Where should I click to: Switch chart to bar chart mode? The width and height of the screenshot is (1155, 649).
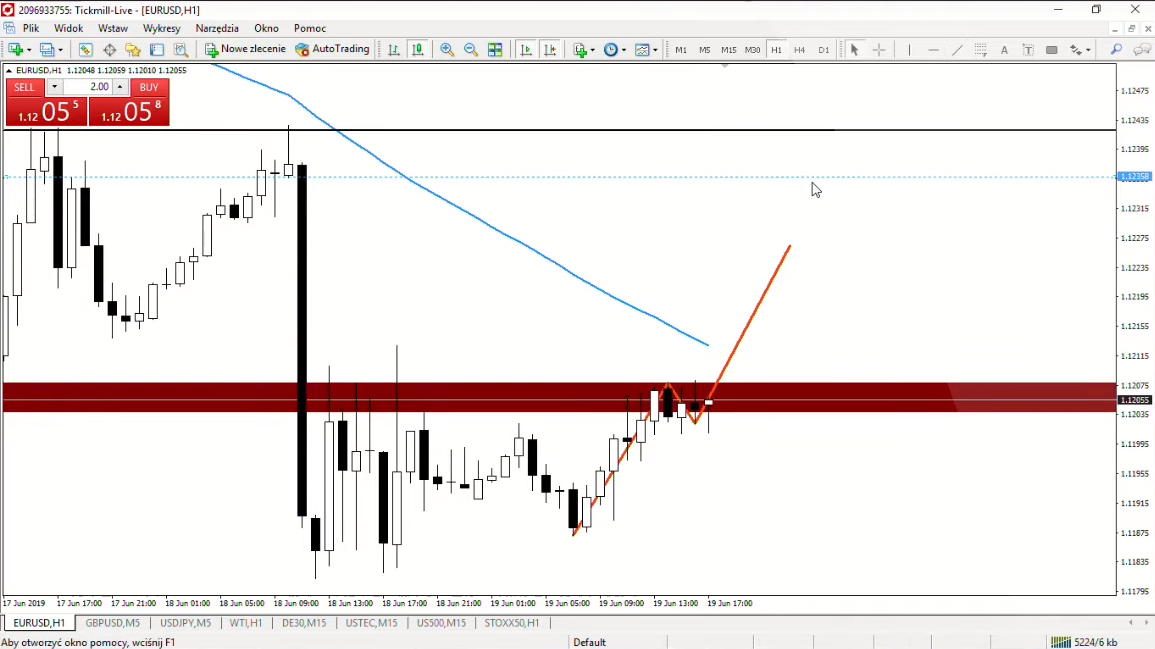click(x=394, y=49)
